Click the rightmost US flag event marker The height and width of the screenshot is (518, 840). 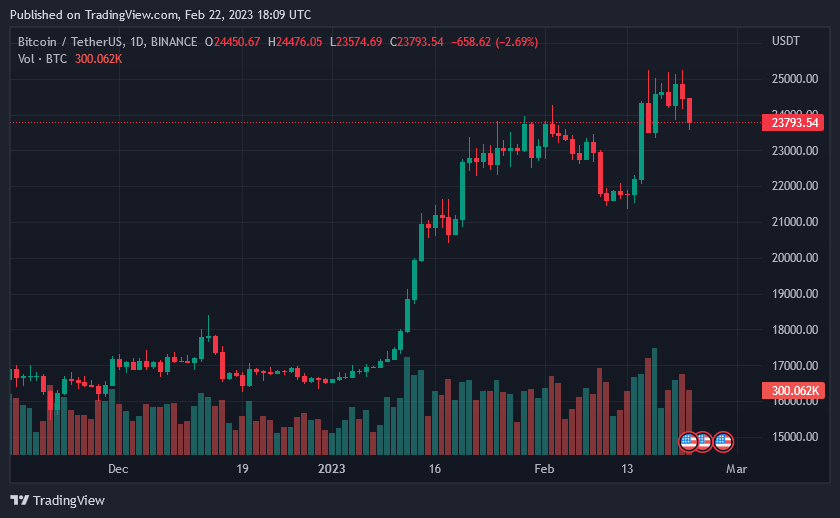pyautogui.click(x=723, y=442)
